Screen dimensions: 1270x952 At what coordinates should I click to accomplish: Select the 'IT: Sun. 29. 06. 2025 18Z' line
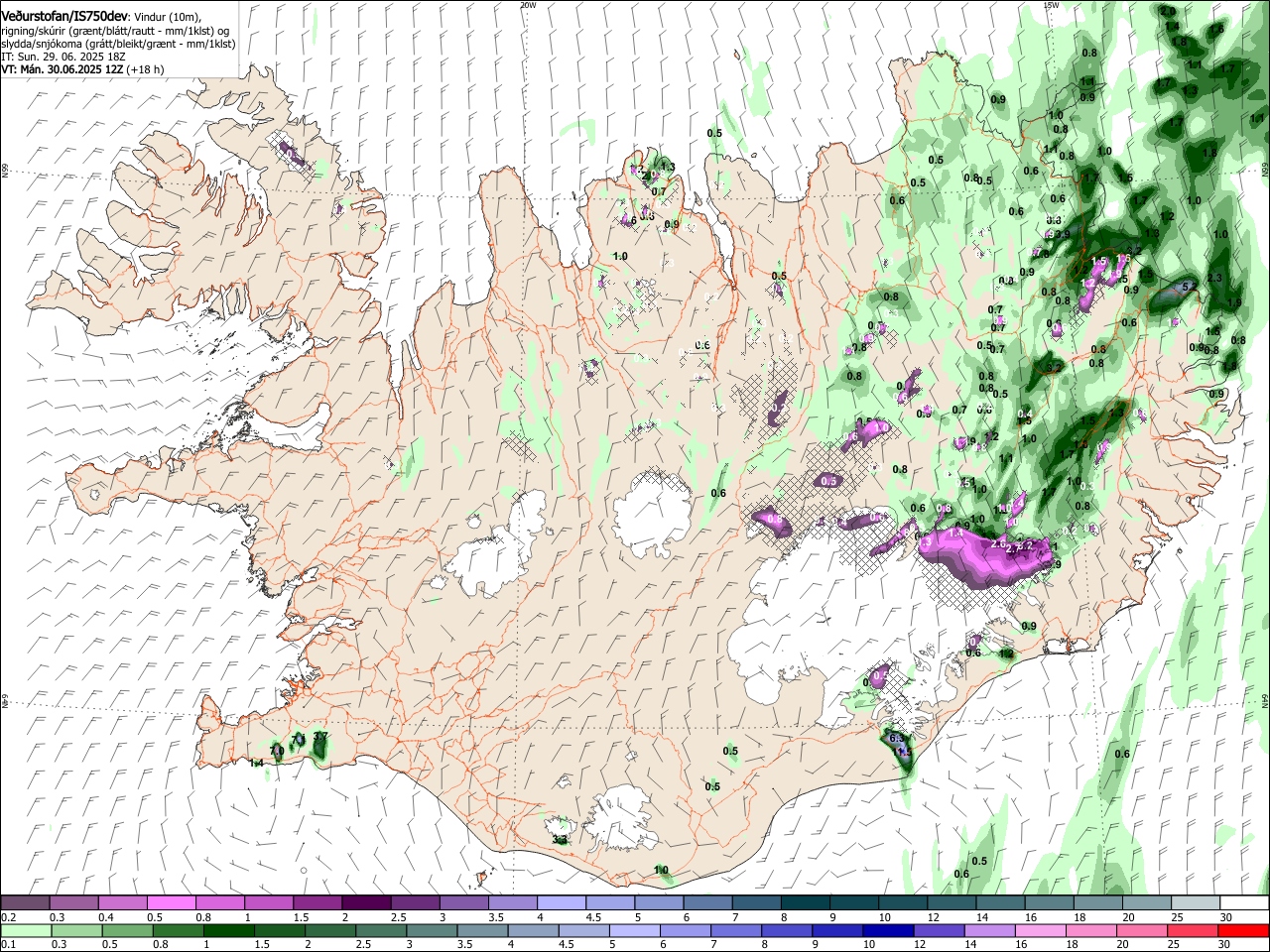[63, 57]
